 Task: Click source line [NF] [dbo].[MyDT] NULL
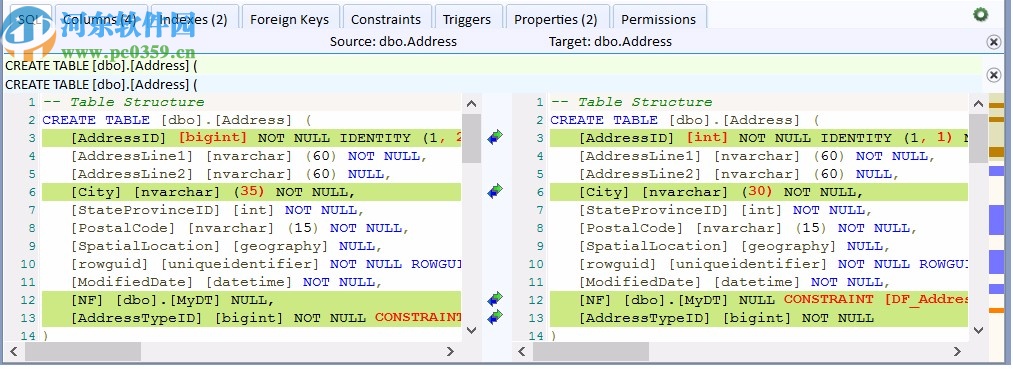(172, 300)
